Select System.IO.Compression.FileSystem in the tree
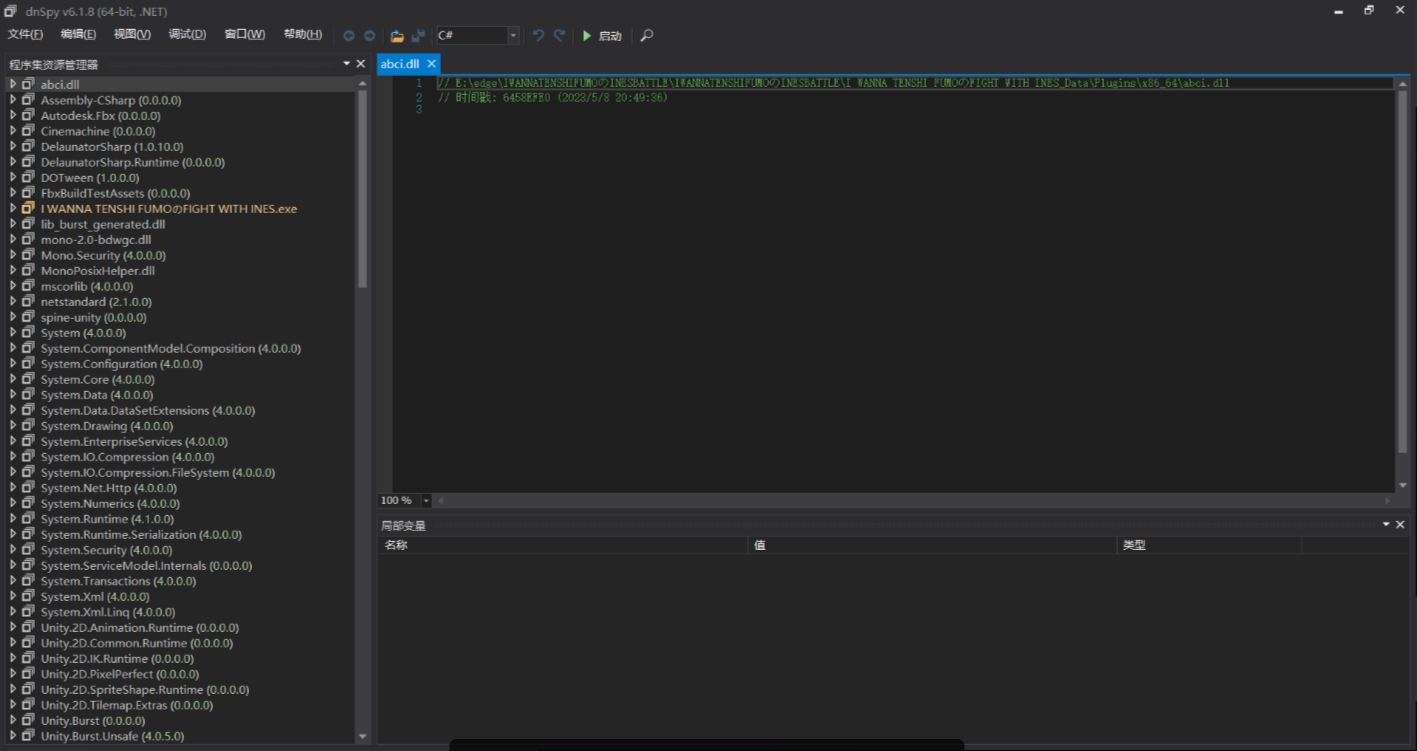The width and height of the screenshot is (1417, 751). coord(158,472)
